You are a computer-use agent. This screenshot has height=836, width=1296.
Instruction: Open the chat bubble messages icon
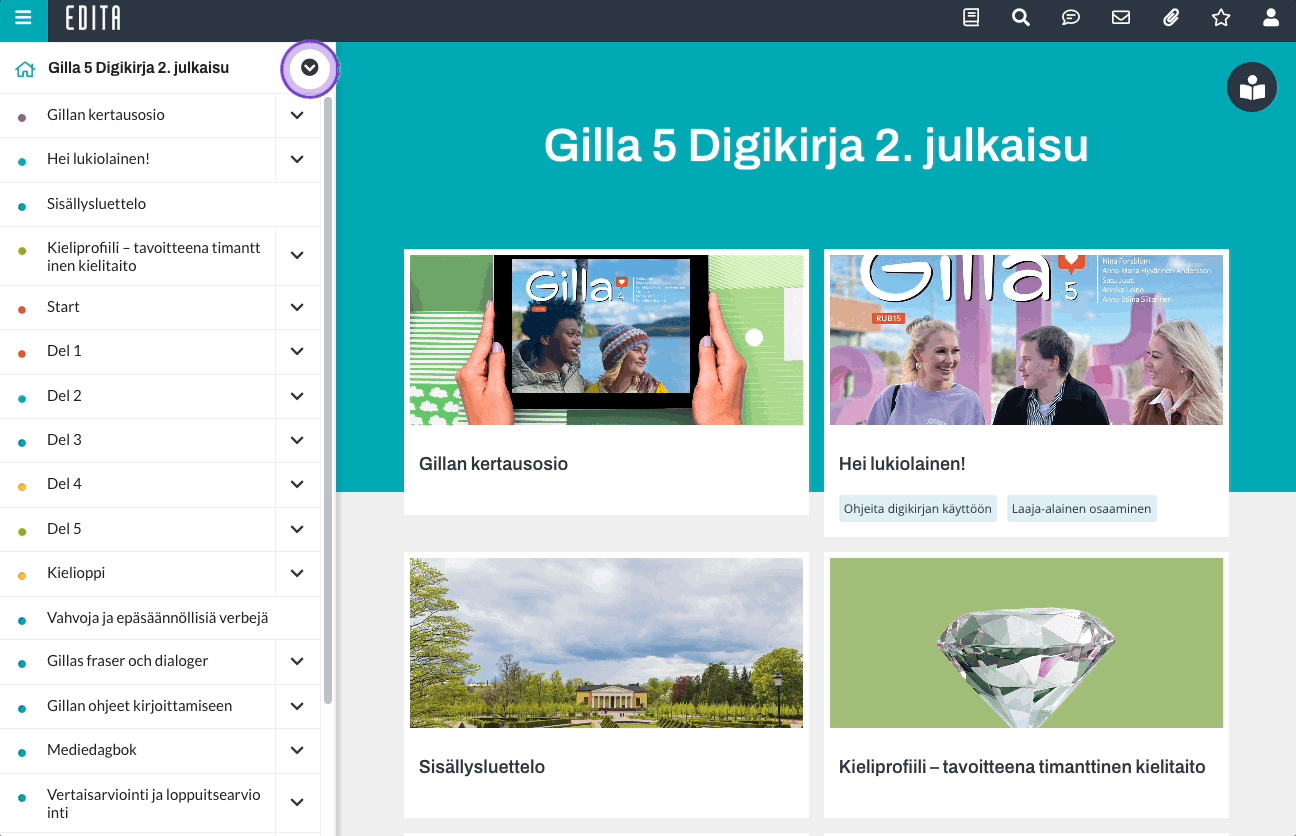click(x=1071, y=17)
